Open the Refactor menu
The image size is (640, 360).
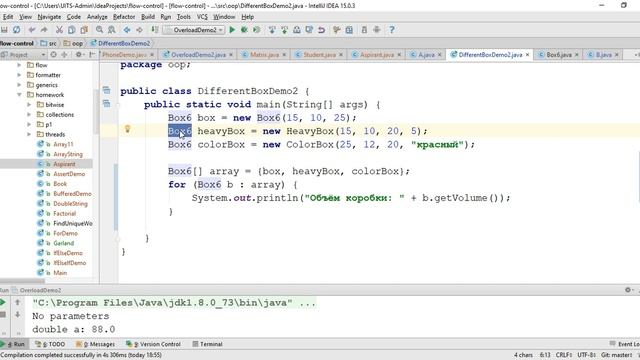pyautogui.click(x=124, y=17)
